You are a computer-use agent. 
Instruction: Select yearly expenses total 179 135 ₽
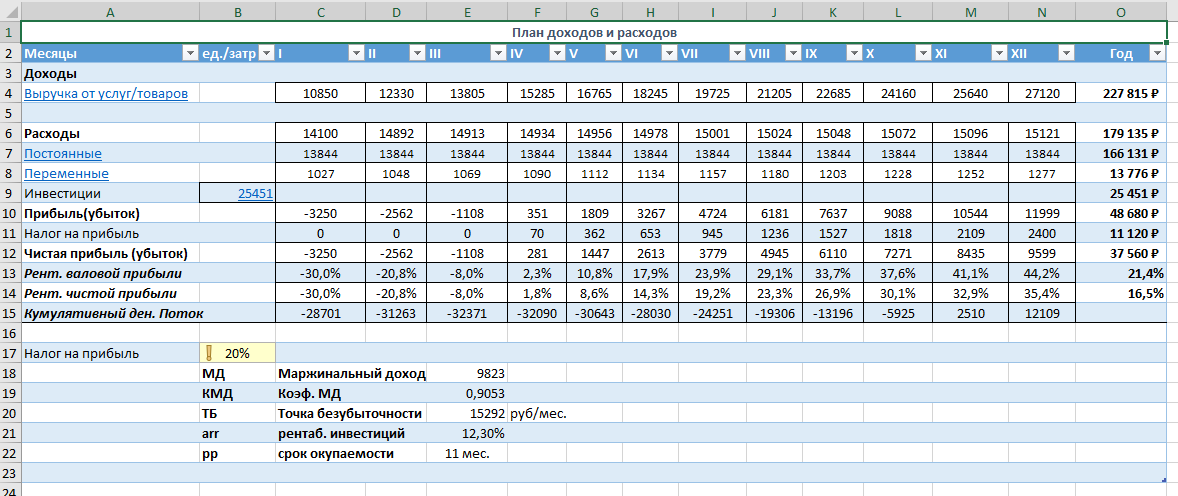click(1120, 133)
